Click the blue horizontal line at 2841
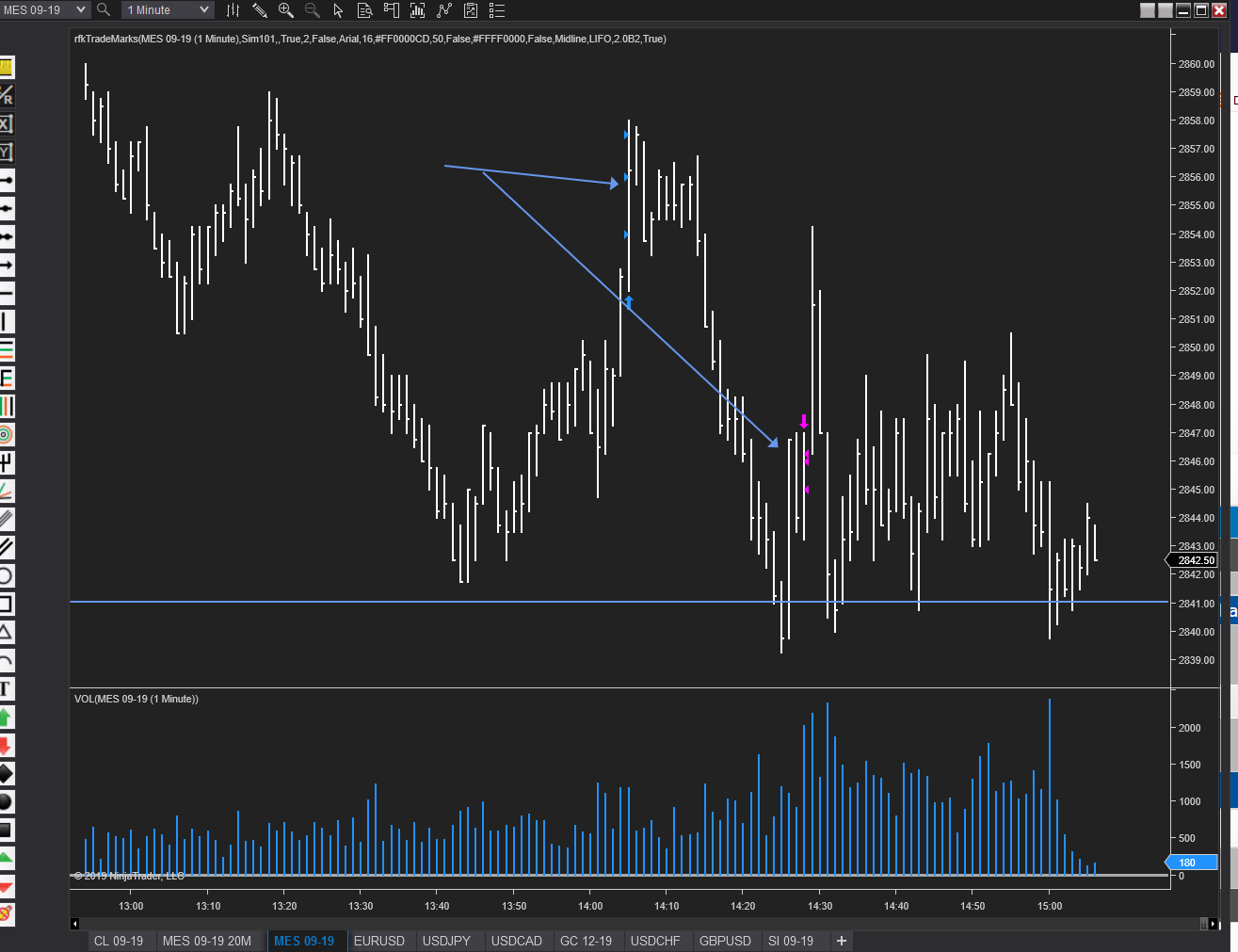This screenshot has width=1238, height=952. [619, 602]
